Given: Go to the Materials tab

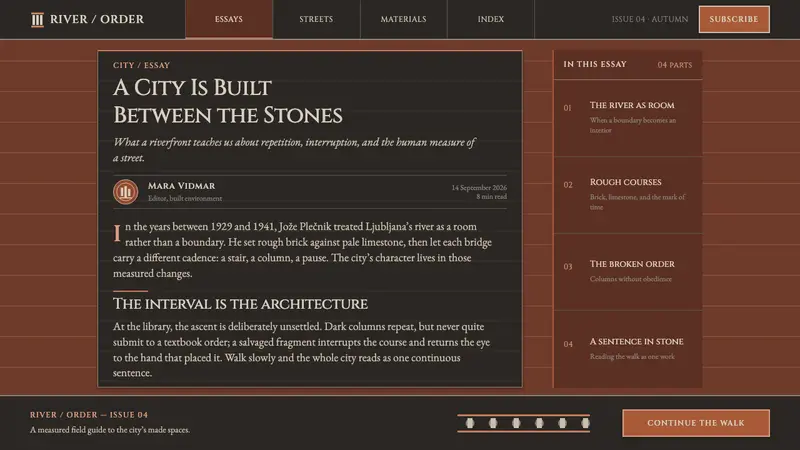Looking at the screenshot, I should pos(404,19).
